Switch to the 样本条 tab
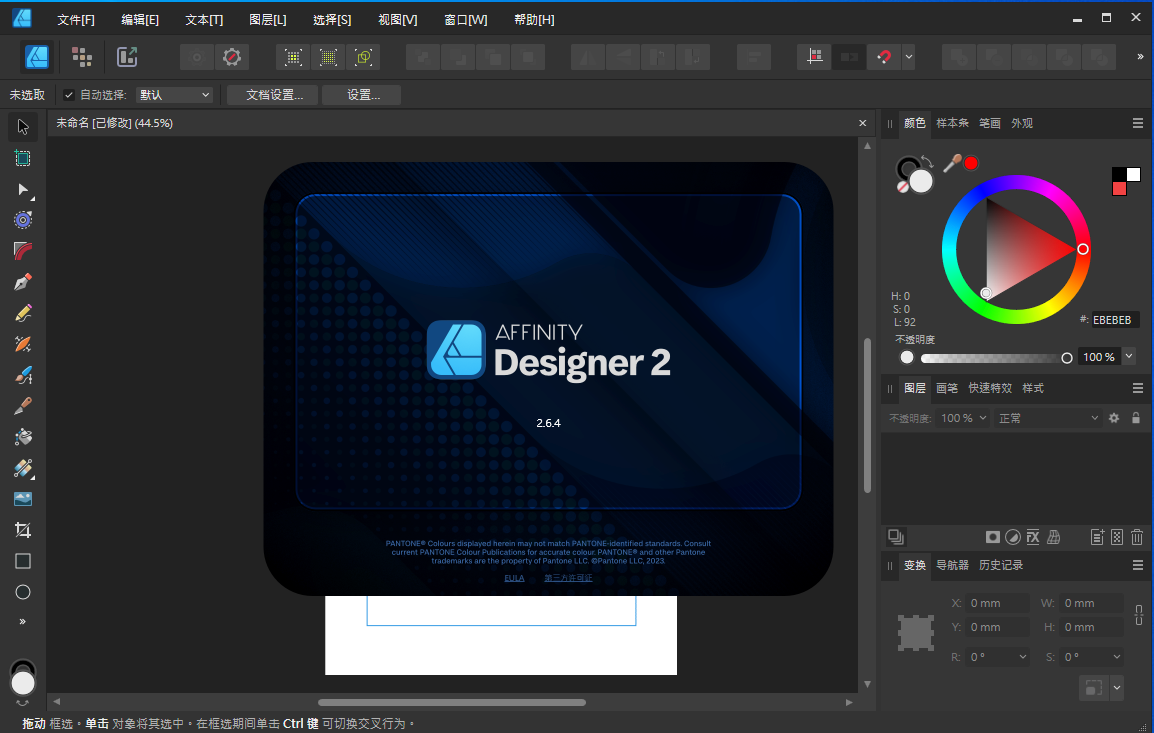Viewport: 1154px width, 733px height. click(x=952, y=123)
